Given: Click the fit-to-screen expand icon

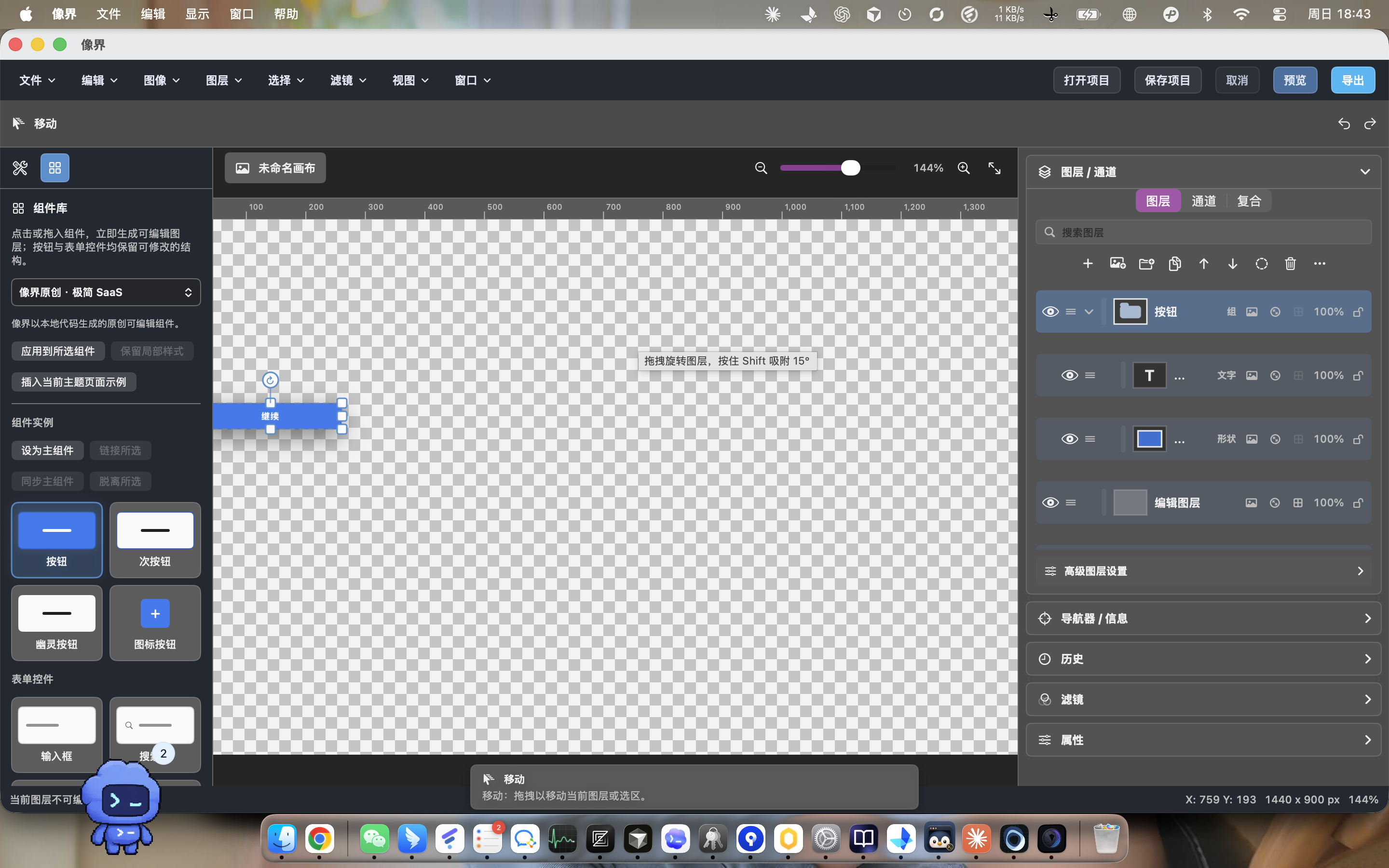Looking at the screenshot, I should [994, 168].
